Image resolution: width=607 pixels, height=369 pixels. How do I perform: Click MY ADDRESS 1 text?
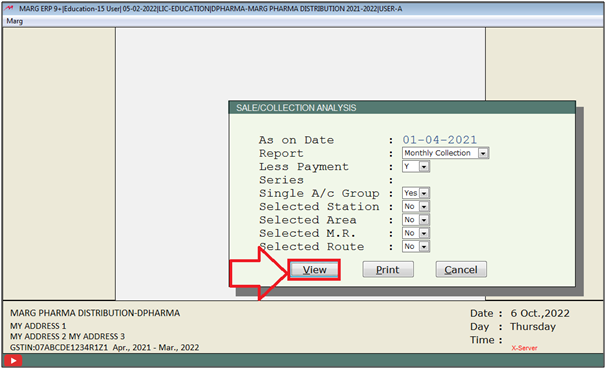tap(38, 326)
